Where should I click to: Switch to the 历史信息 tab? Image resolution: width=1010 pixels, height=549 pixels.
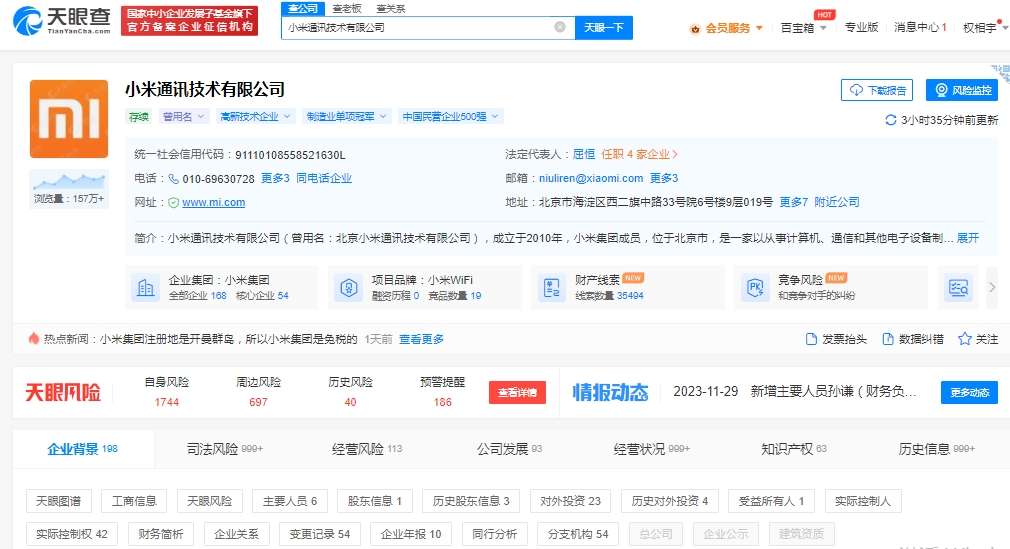click(936, 448)
